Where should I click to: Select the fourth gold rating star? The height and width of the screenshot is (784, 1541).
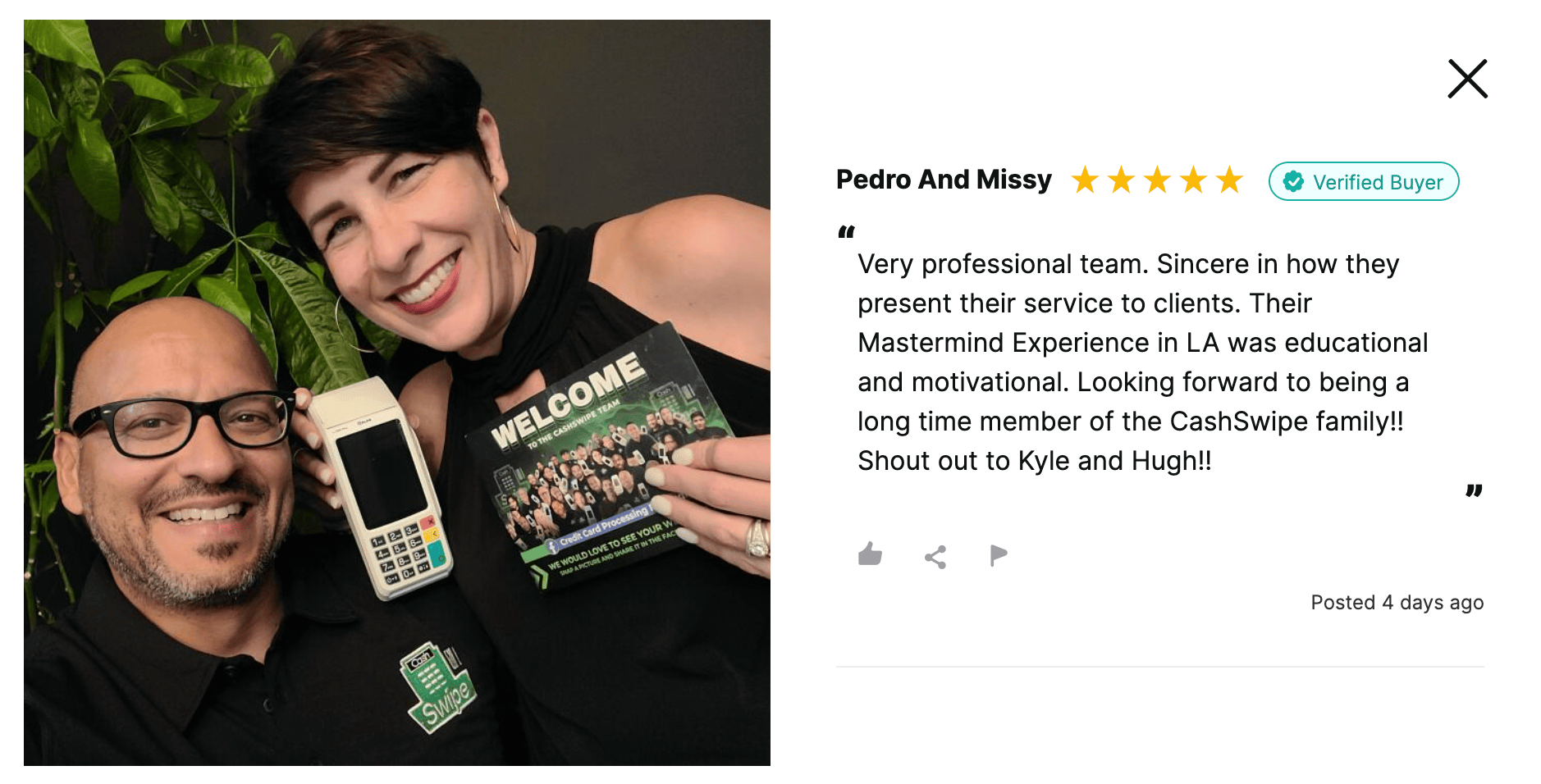pyautogui.click(x=1193, y=180)
